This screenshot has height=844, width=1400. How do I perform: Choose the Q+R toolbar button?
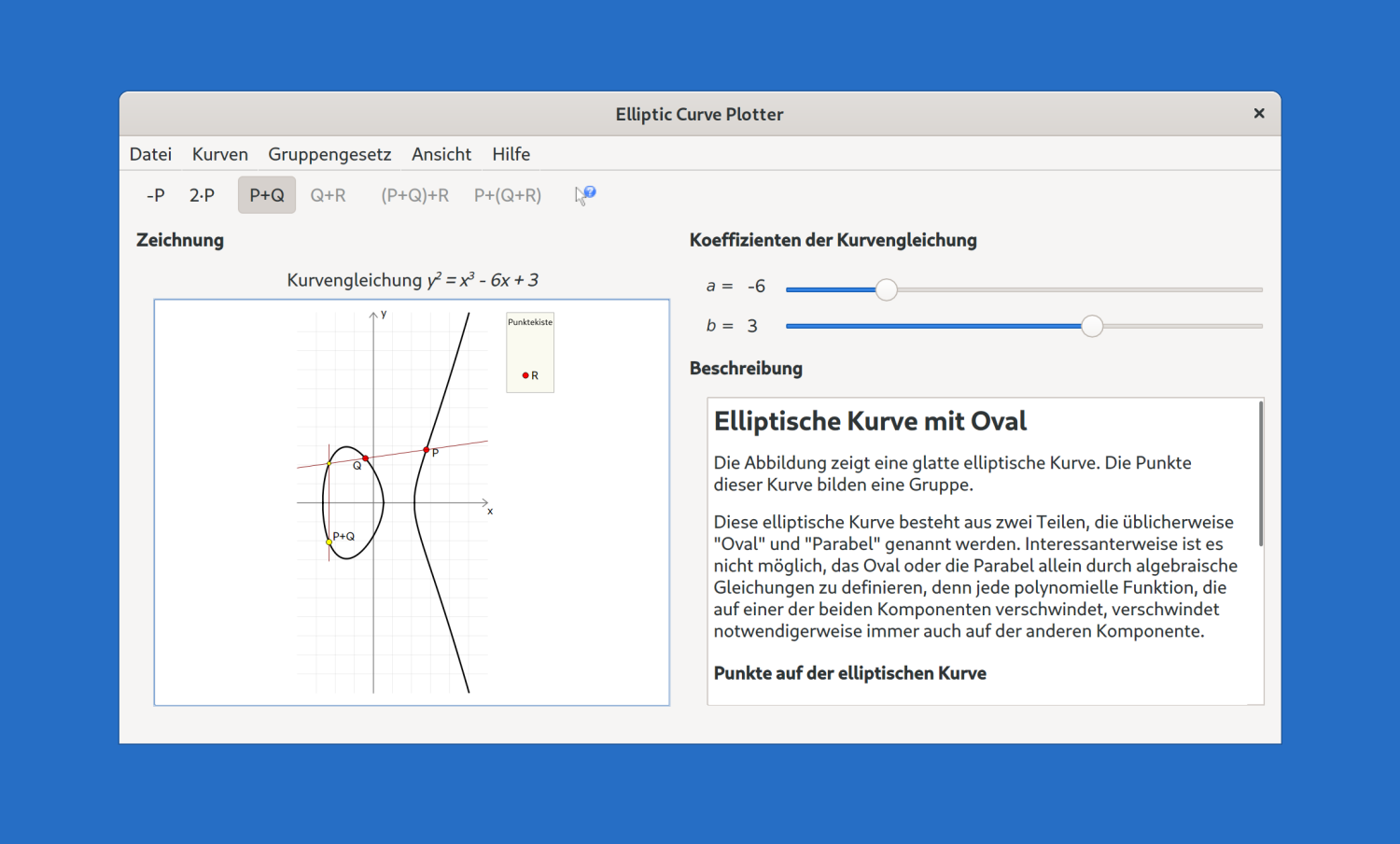point(328,195)
